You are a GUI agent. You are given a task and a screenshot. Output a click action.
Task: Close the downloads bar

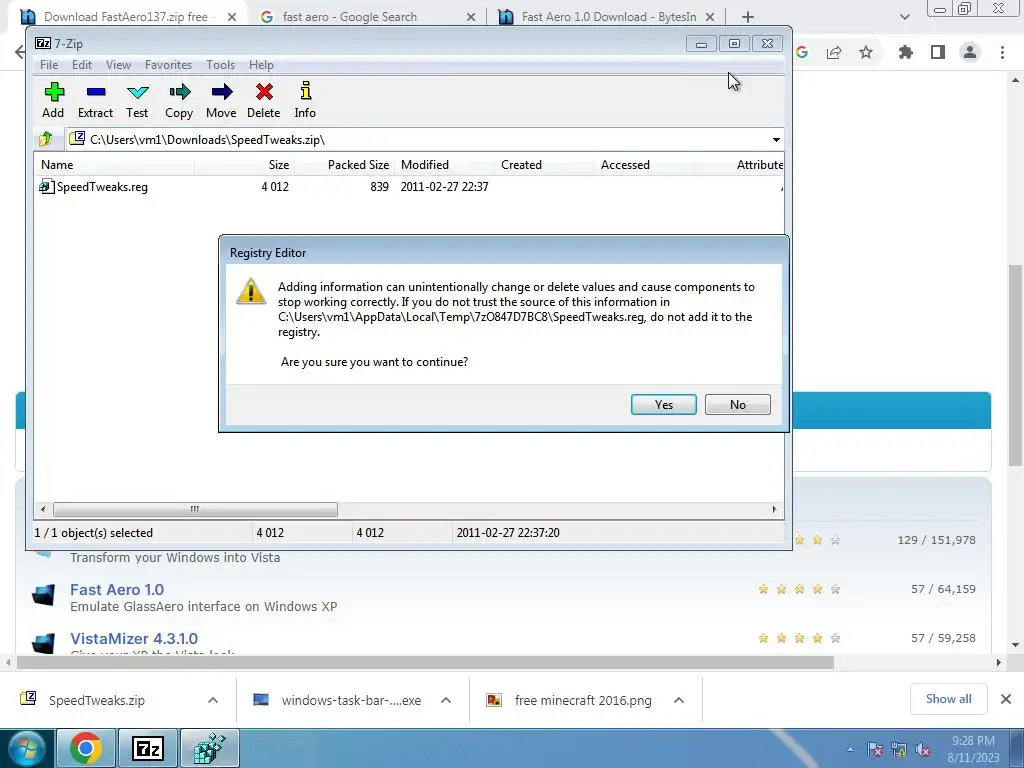[x=1006, y=699]
